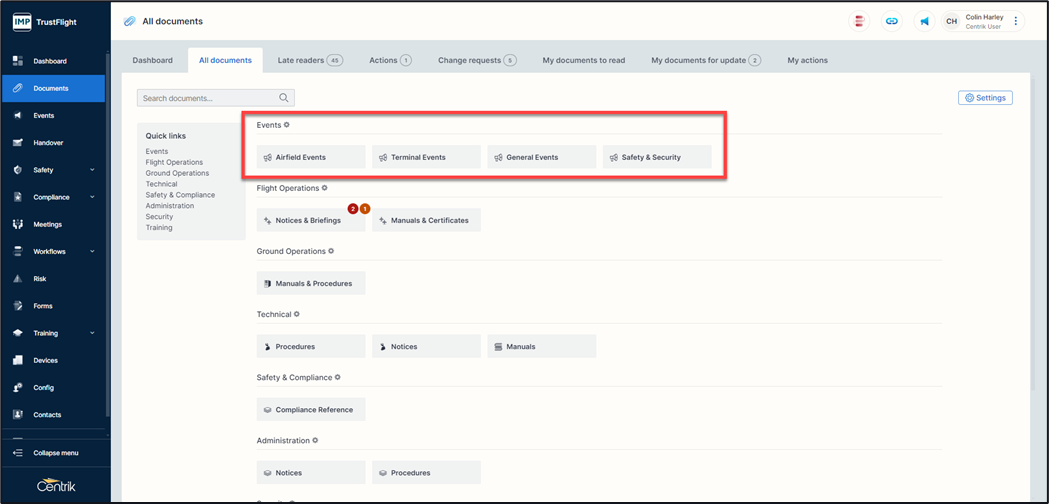Click the link icon in top header

click(892, 21)
